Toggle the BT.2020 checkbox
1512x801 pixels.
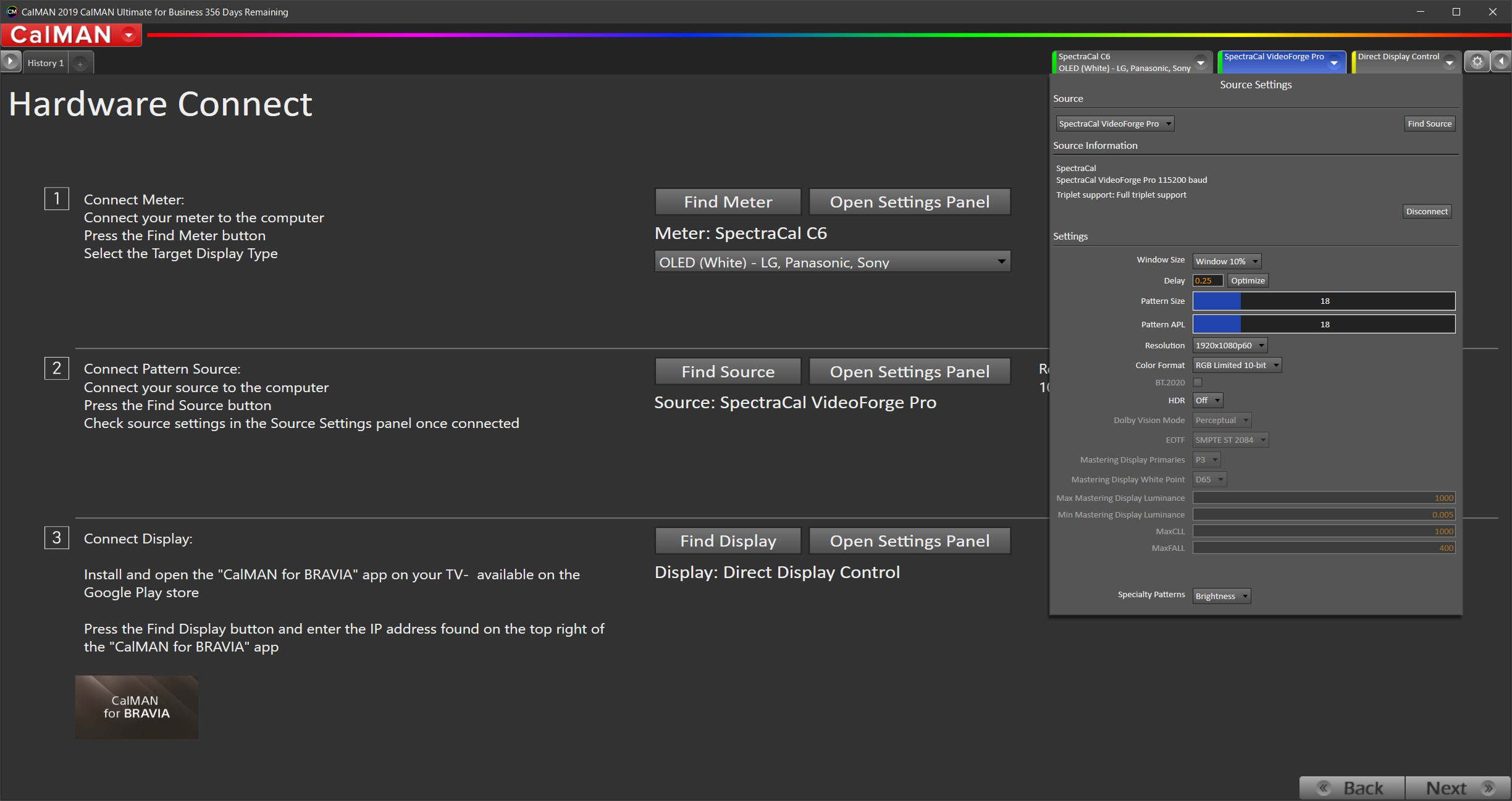[1198, 382]
